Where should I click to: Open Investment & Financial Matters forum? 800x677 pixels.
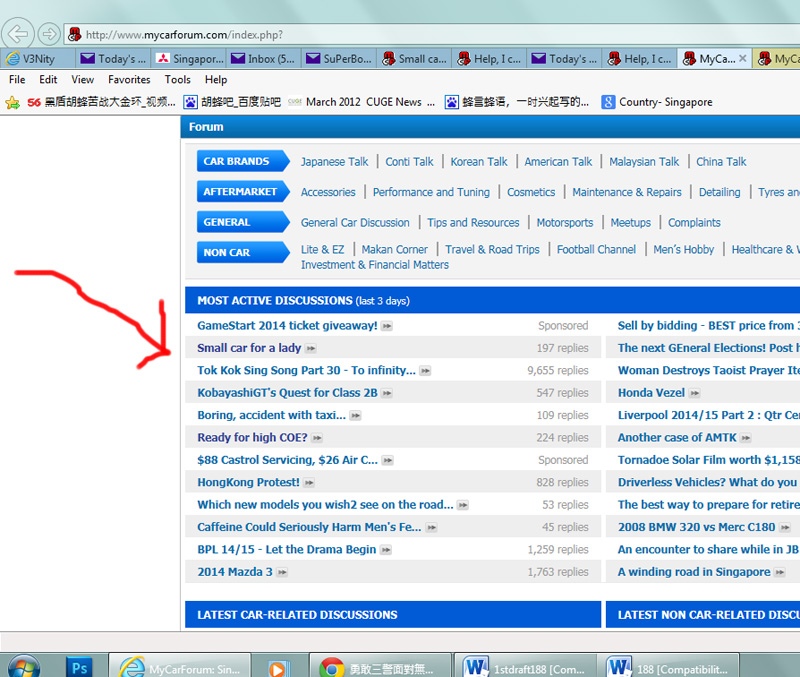[x=374, y=265]
